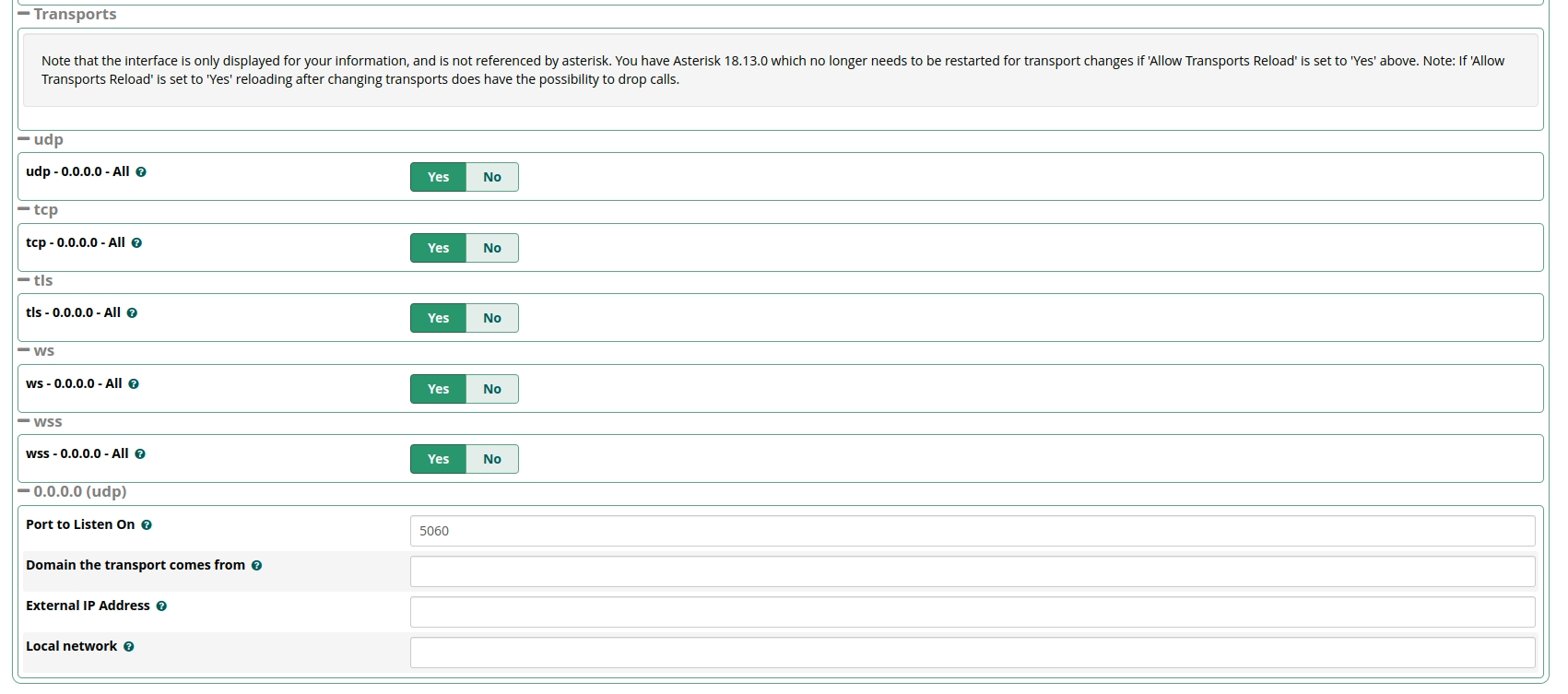
Task: Click help icon beside tls - 0.0.0.0 - All
Action: click(x=132, y=313)
